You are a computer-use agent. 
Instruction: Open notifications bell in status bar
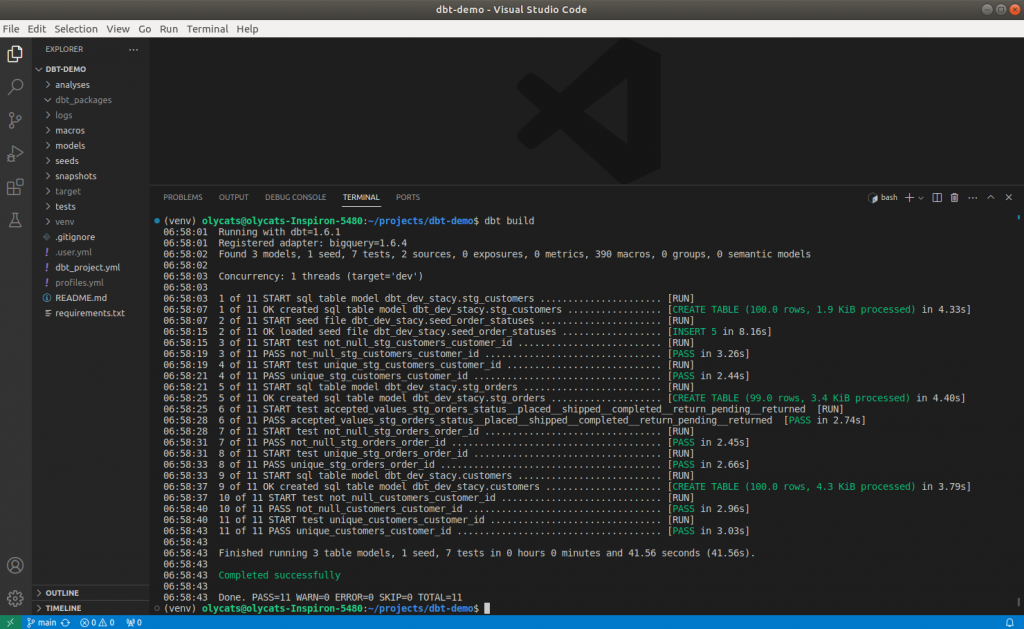pos(1010,622)
